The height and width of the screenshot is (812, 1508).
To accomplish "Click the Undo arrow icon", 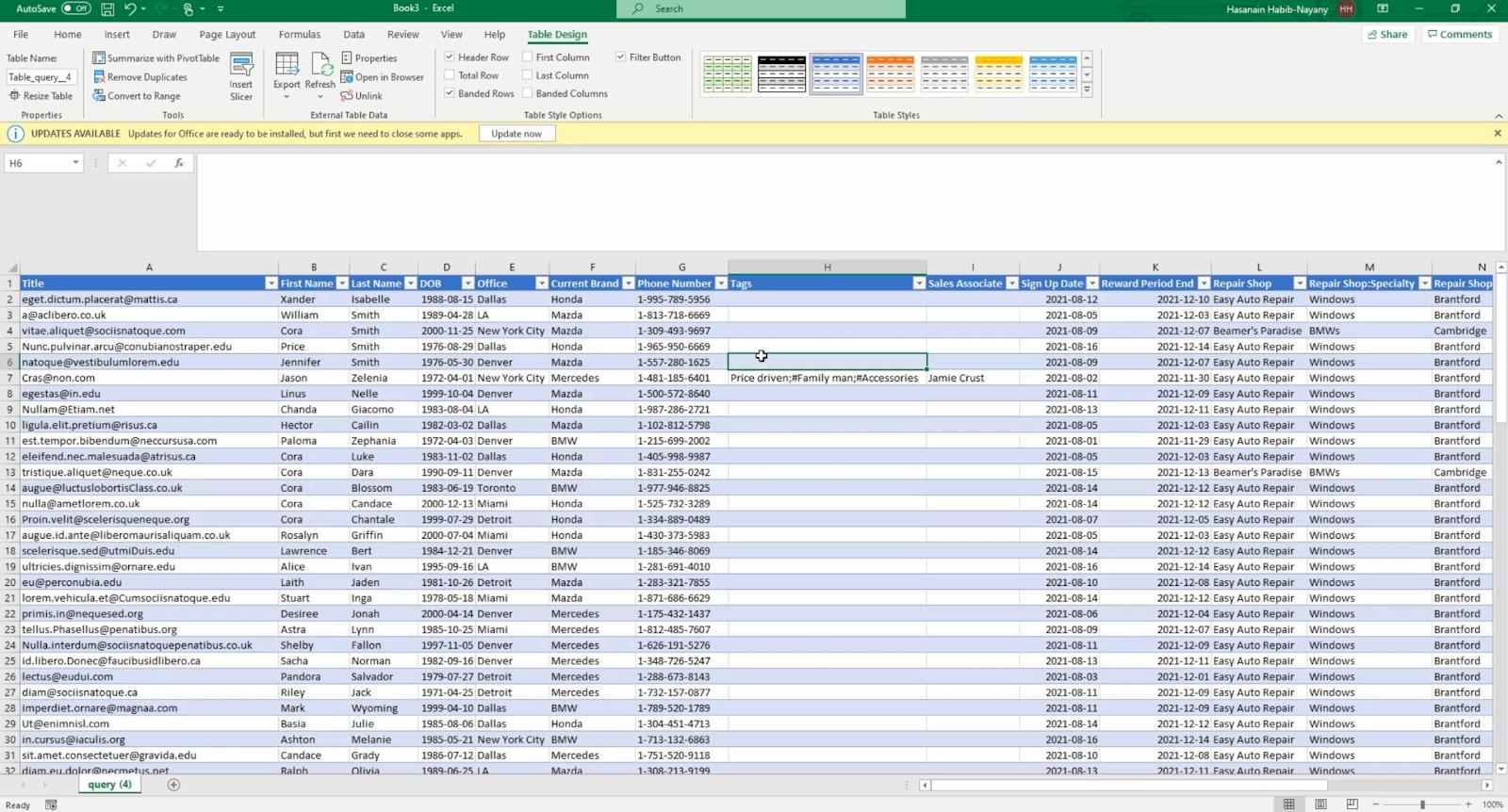I will (130, 8).
